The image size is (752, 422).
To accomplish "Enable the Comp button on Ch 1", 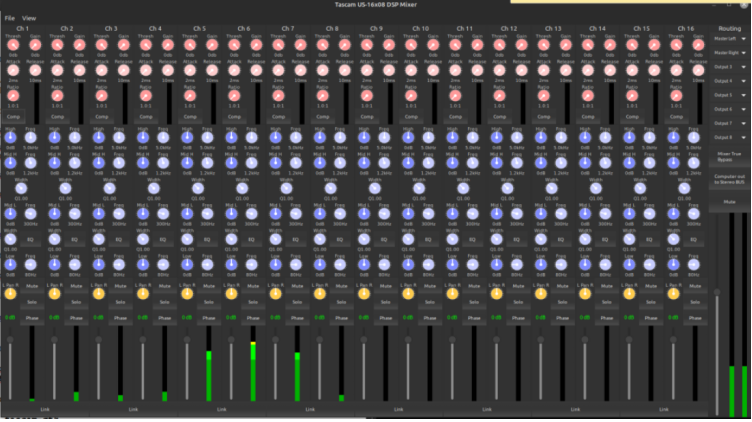I will tap(13, 117).
